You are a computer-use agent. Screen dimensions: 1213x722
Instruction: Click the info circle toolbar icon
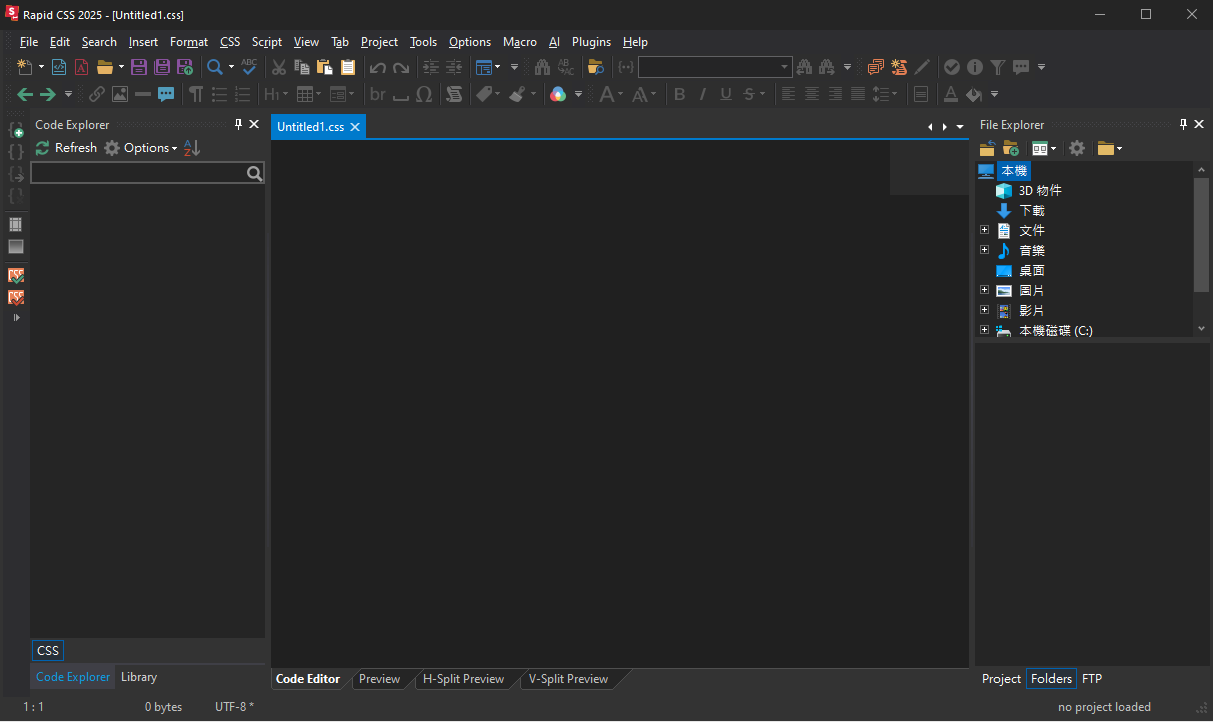tap(974, 67)
